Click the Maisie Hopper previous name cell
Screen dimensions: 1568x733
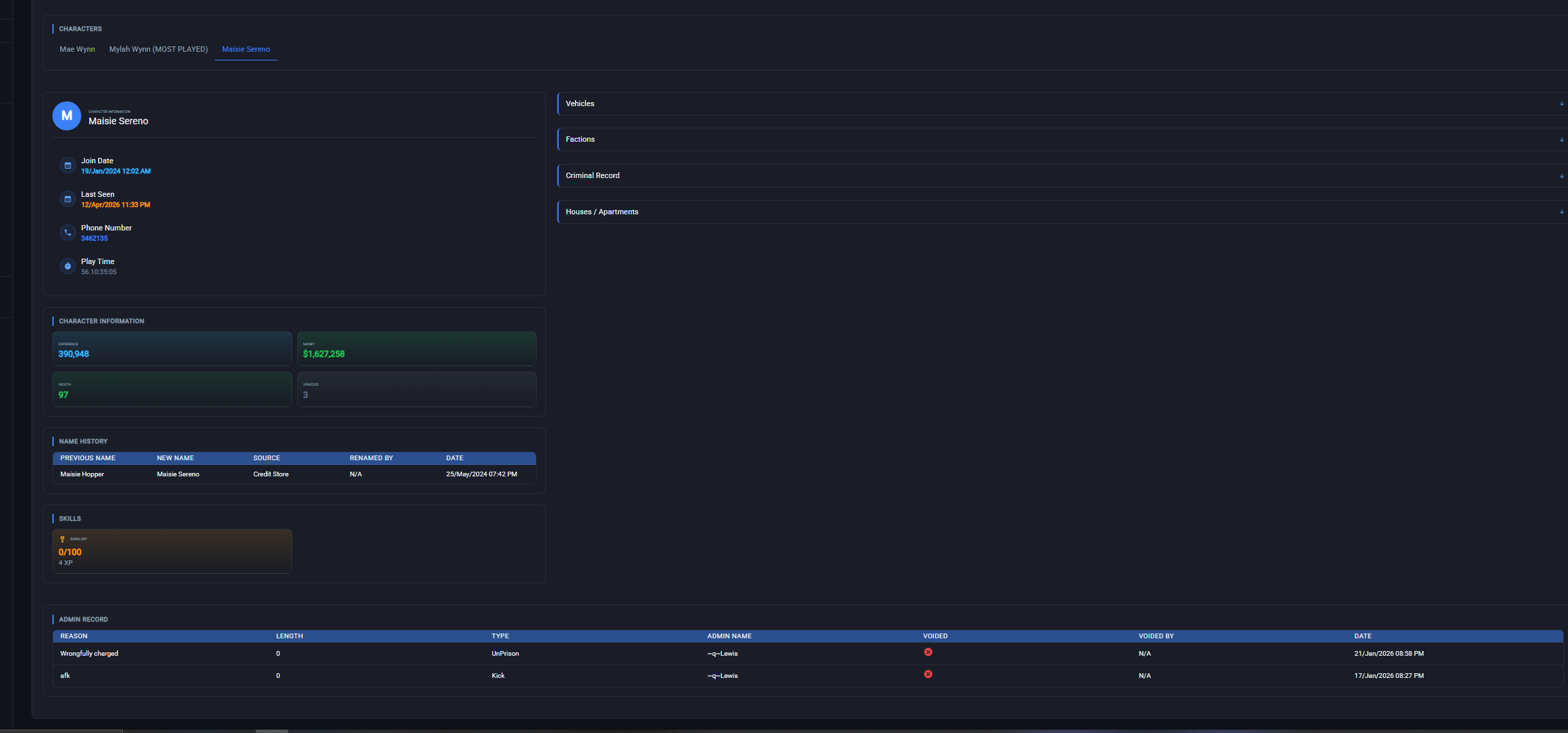[82, 474]
